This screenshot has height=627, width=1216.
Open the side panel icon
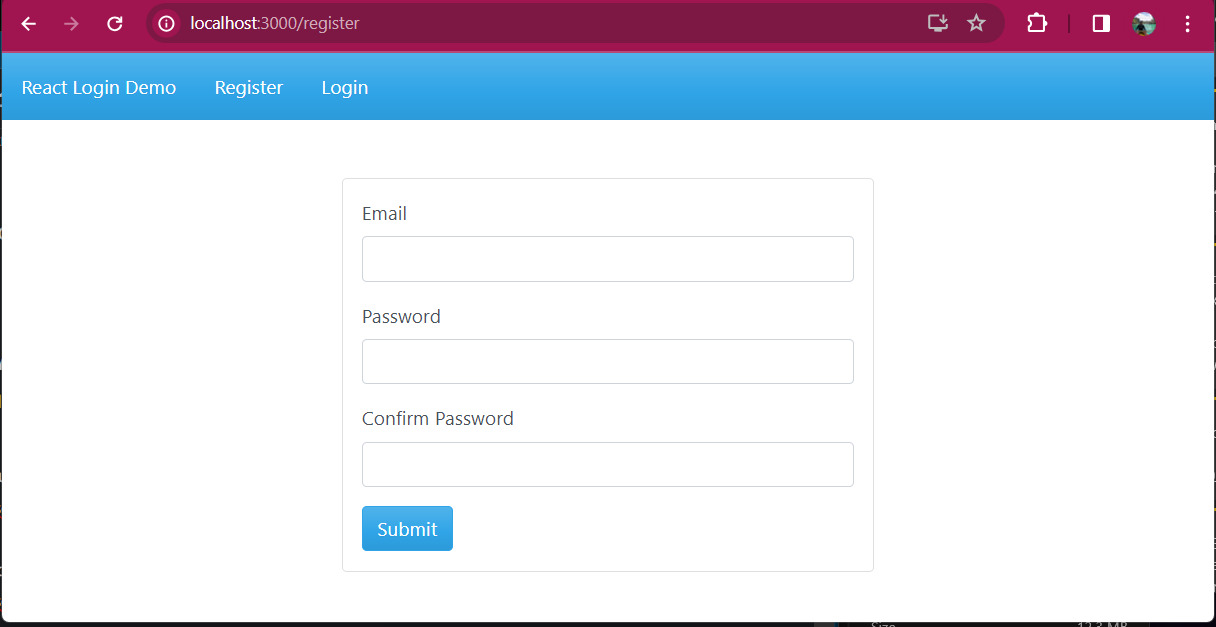[1100, 24]
